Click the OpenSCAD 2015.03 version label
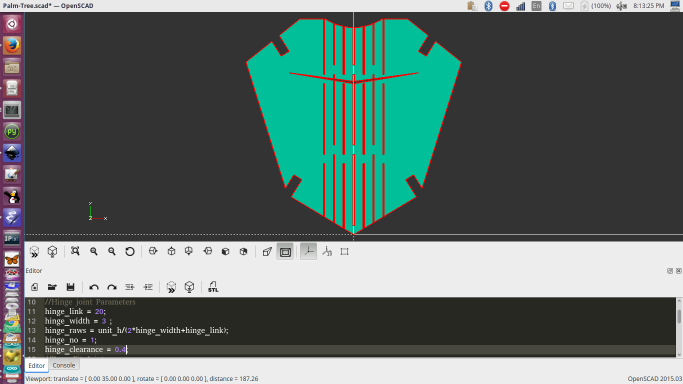The width and height of the screenshot is (683, 384). pyautogui.click(x=655, y=379)
